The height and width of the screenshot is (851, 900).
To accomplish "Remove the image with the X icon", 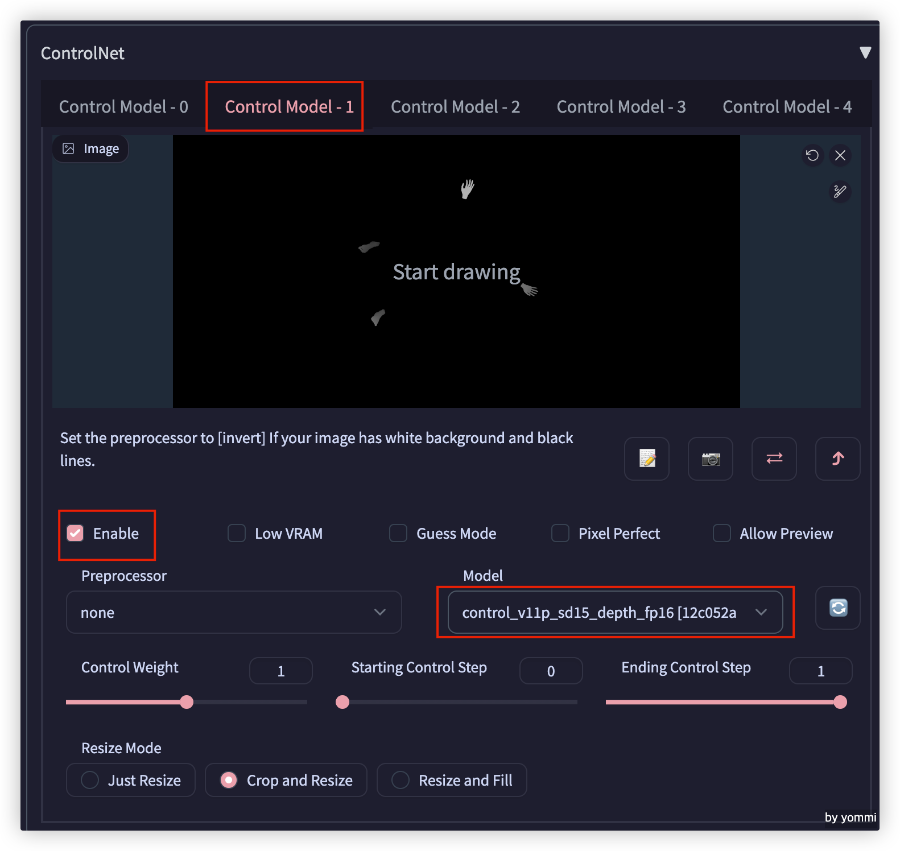I will click(840, 156).
